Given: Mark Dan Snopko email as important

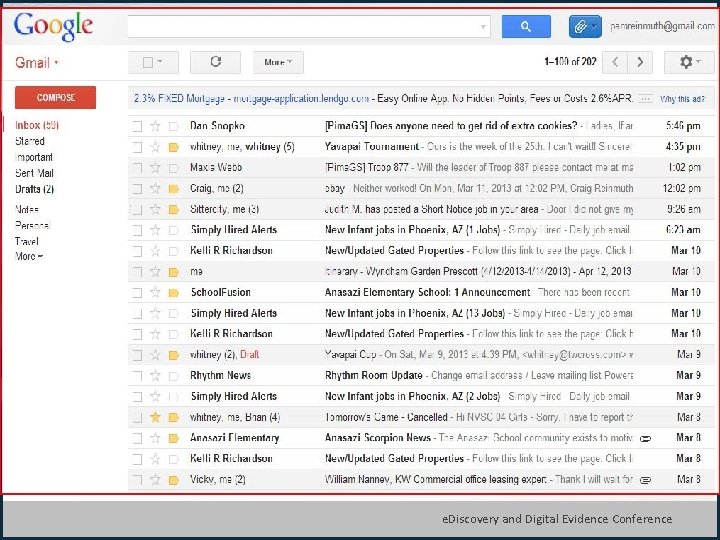Looking at the screenshot, I should [x=173, y=126].
